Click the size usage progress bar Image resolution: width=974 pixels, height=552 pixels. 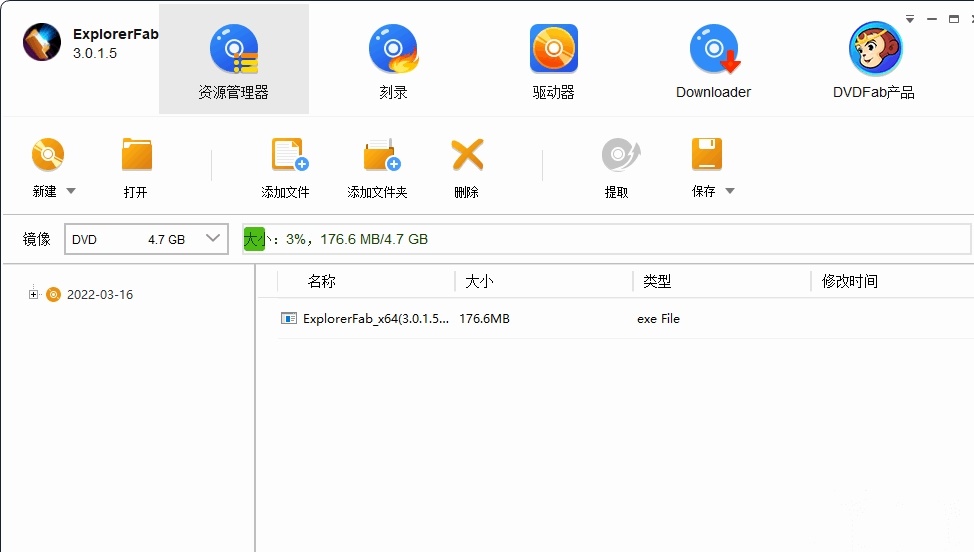(x=605, y=239)
